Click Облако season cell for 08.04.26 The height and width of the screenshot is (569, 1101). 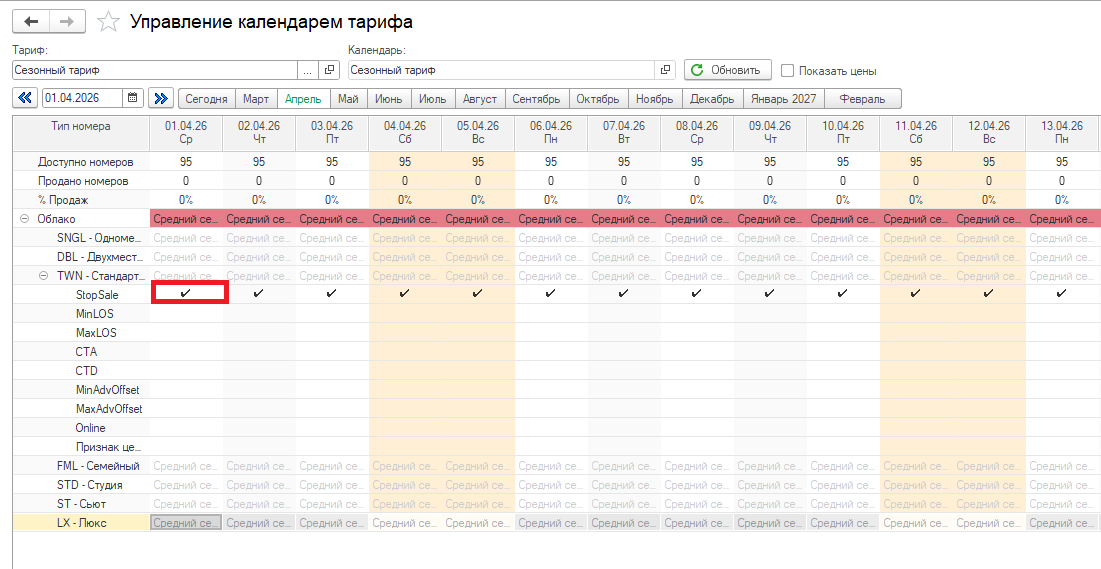tap(697, 219)
